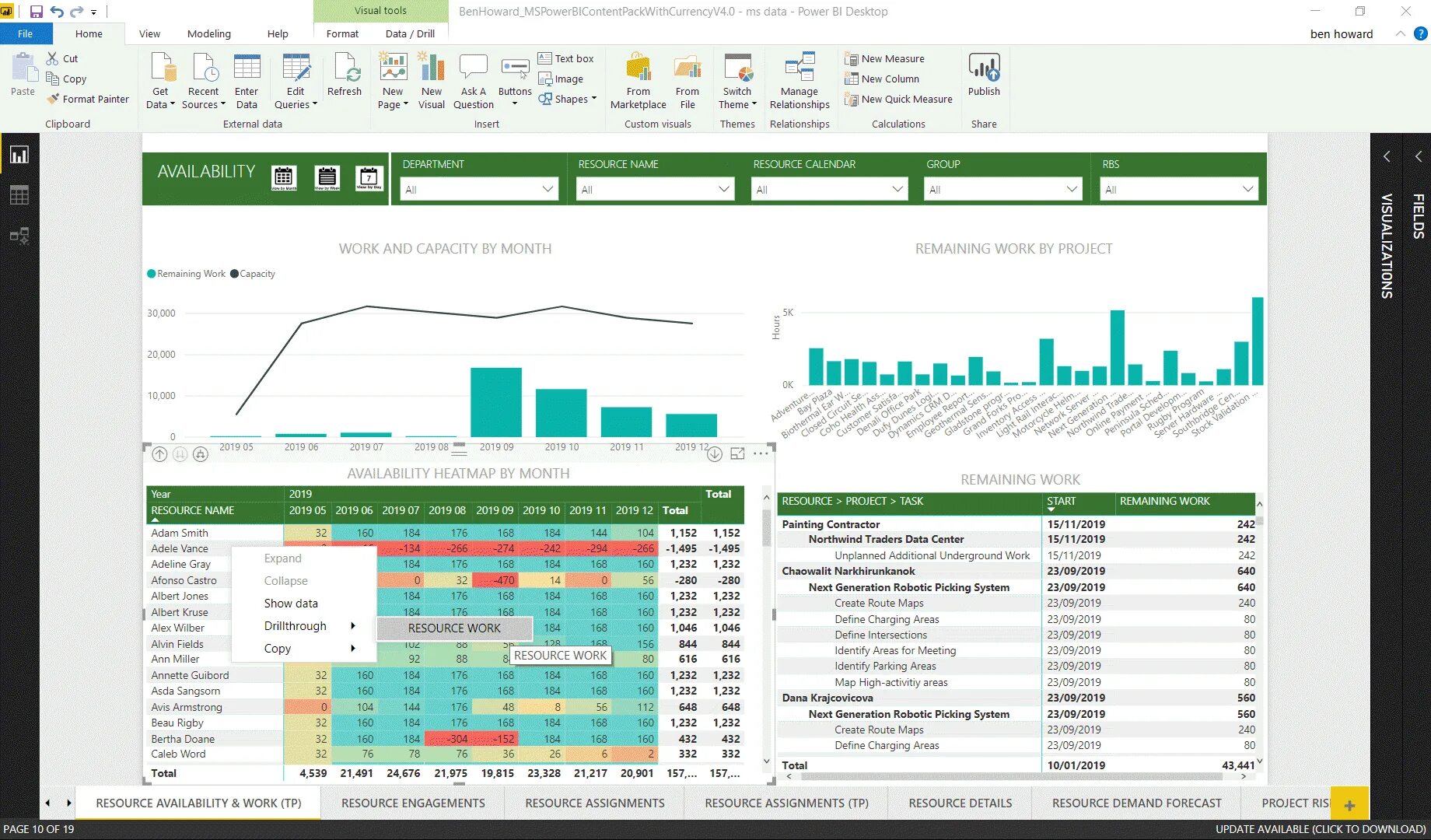1431x840 pixels.
Task: Open the Edit Queries button
Action: 296,82
